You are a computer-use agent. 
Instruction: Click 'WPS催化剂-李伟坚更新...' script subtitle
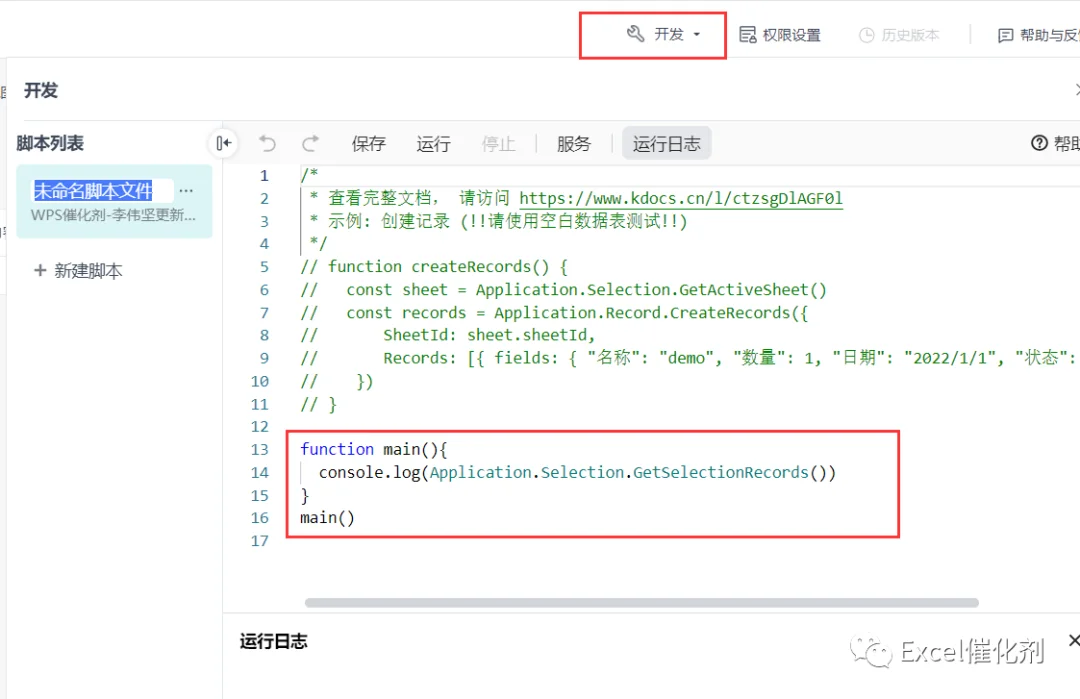click(114, 215)
